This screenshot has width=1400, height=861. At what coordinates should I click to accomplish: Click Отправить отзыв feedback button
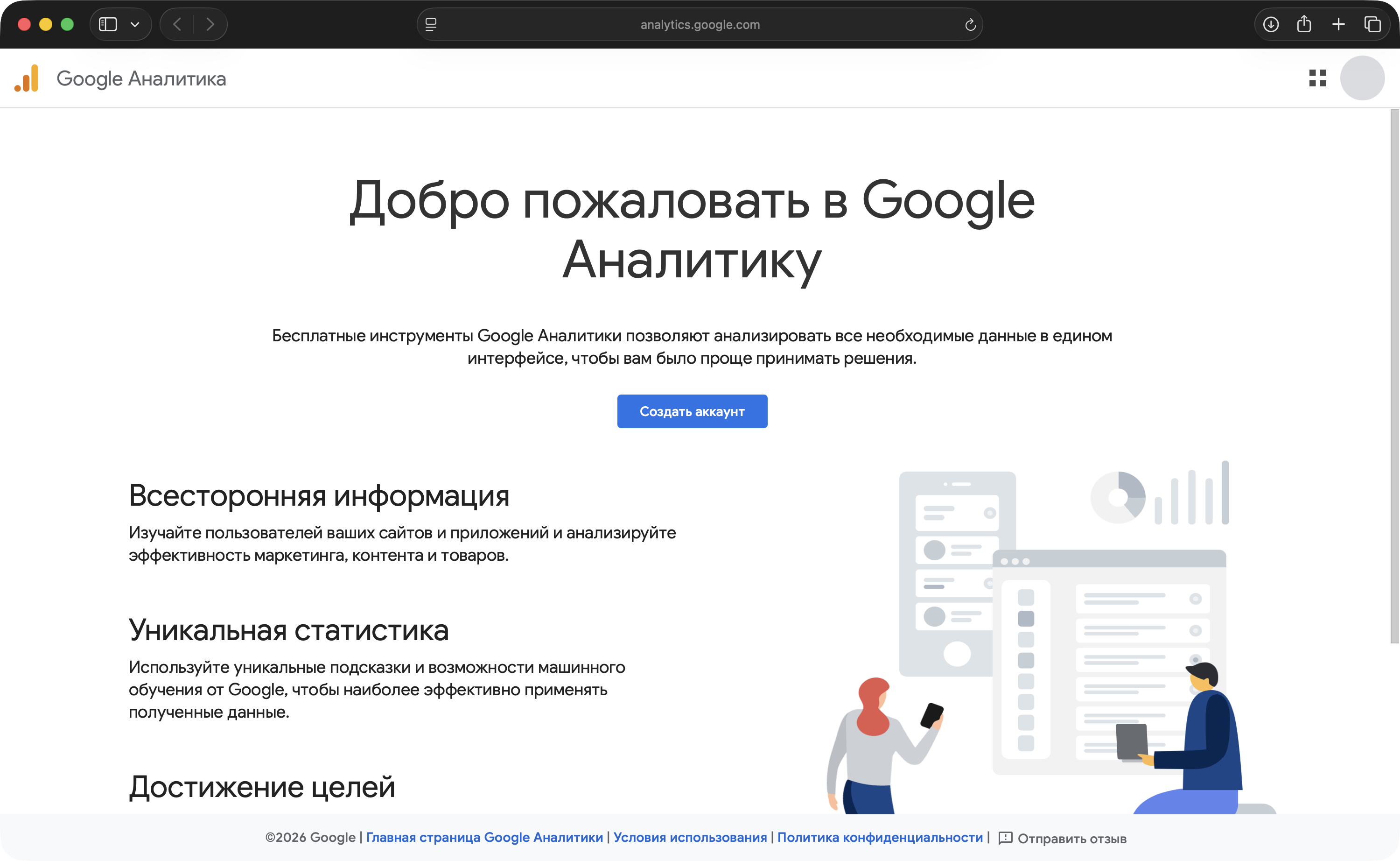tap(1063, 838)
